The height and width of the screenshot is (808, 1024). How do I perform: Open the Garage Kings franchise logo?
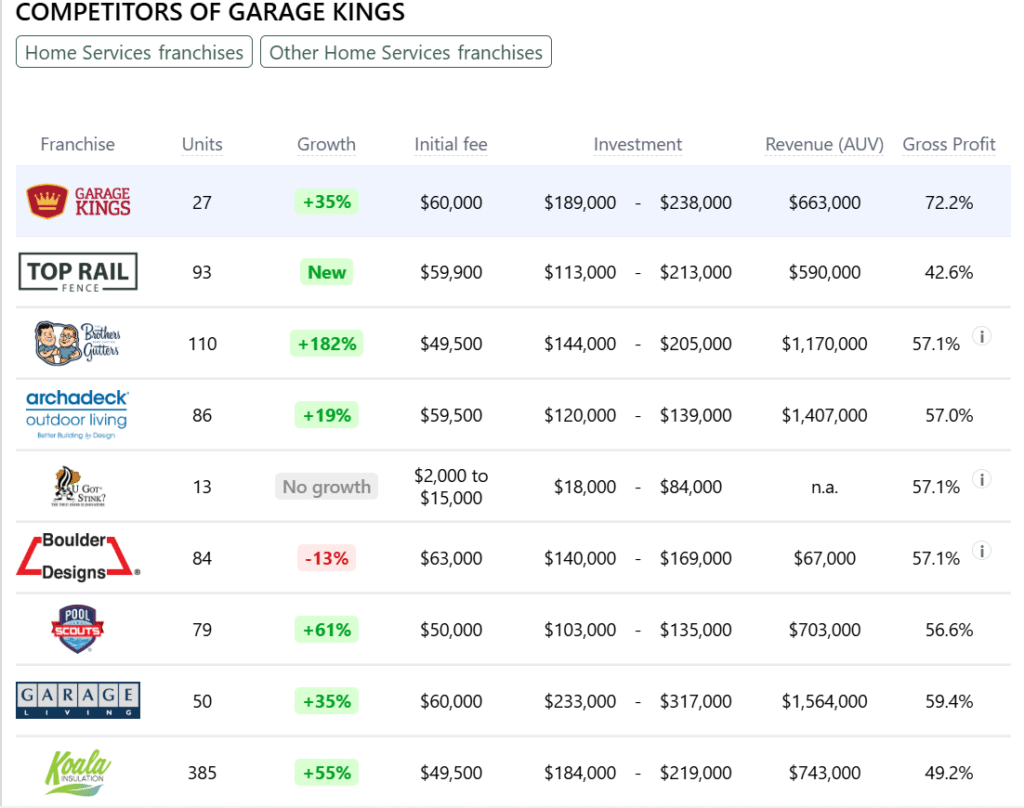click(78, 201)
